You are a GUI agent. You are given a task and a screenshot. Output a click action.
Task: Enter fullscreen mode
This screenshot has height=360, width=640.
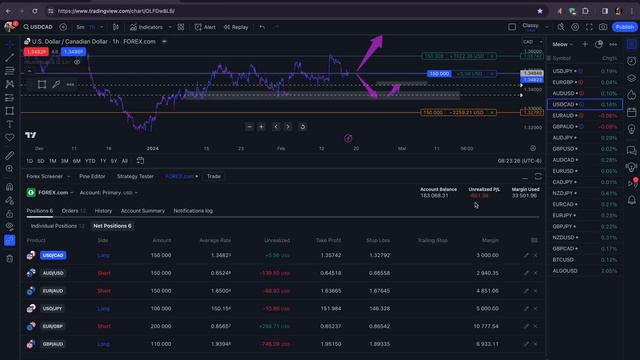coord(589,27)
